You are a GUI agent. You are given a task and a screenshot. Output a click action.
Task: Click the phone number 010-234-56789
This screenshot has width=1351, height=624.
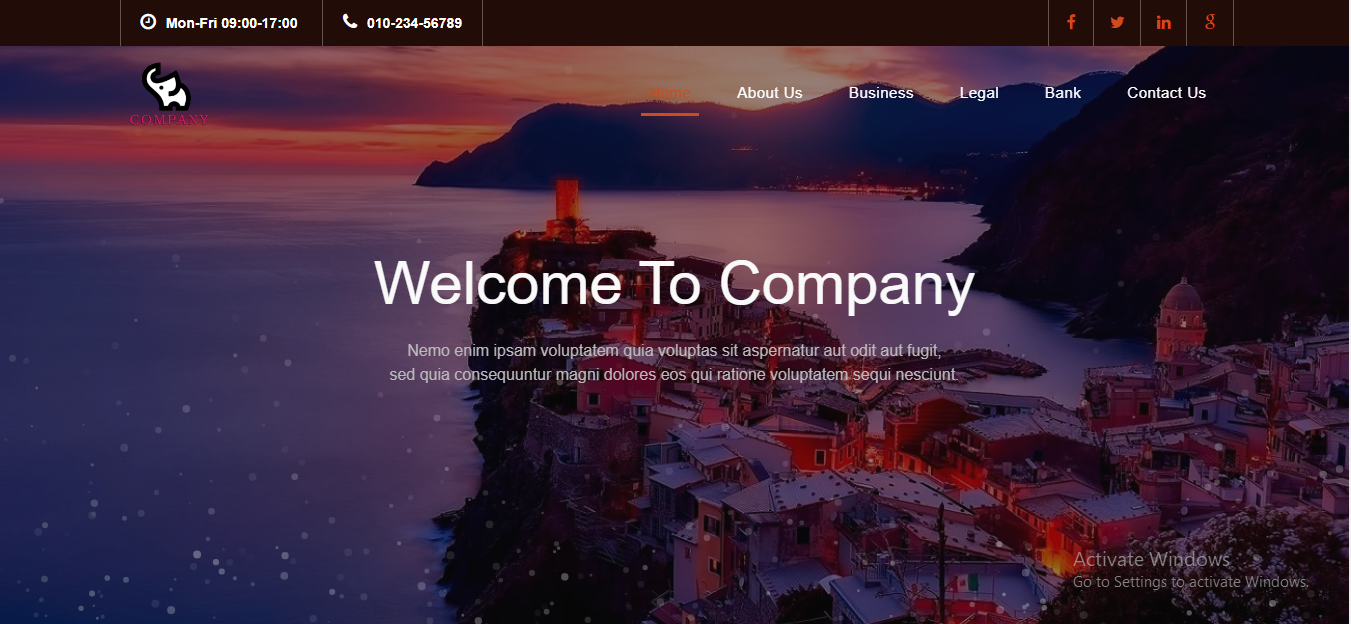pos(414,23)
